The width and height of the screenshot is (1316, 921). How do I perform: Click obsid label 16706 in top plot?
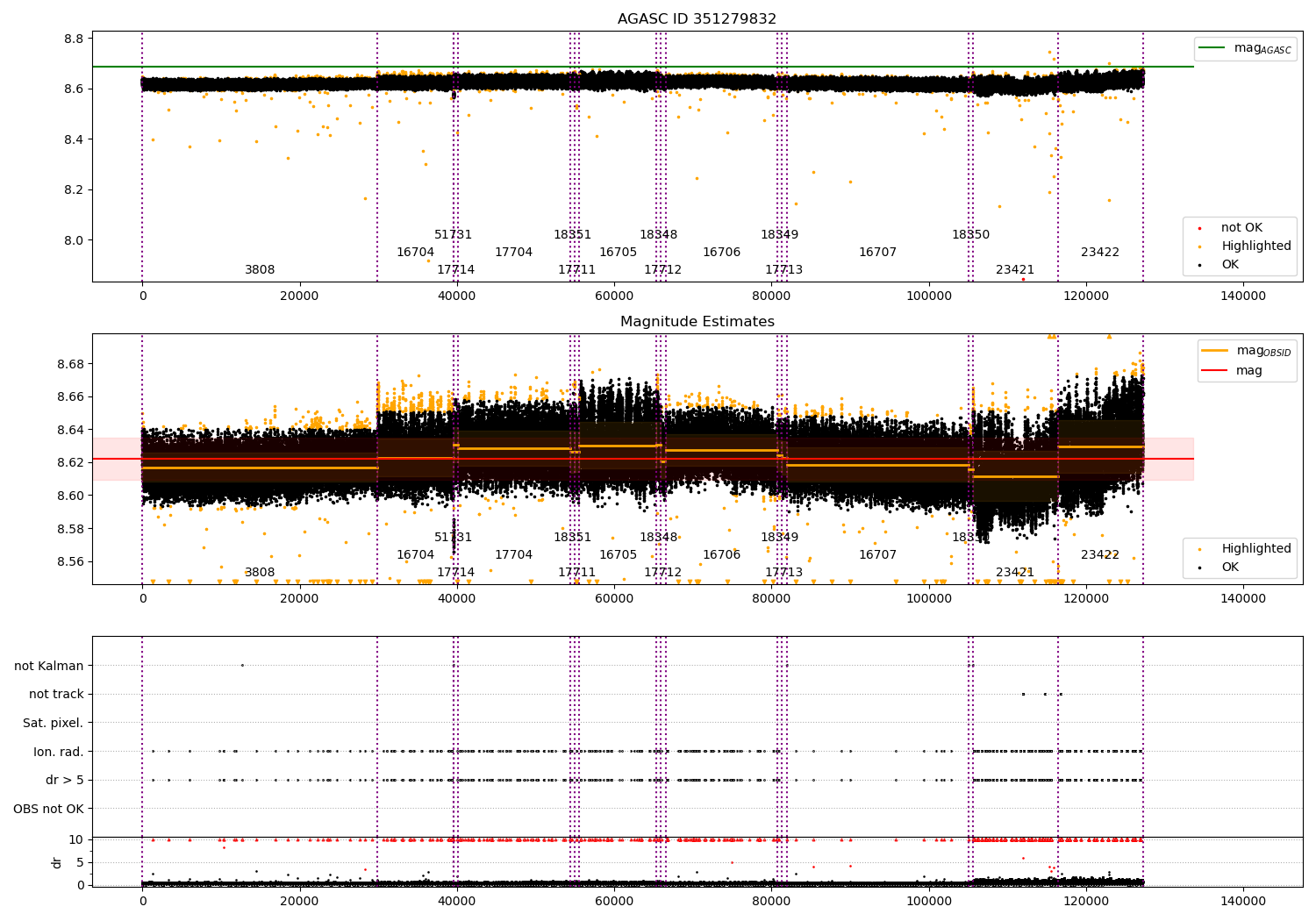tap(722, 253)
